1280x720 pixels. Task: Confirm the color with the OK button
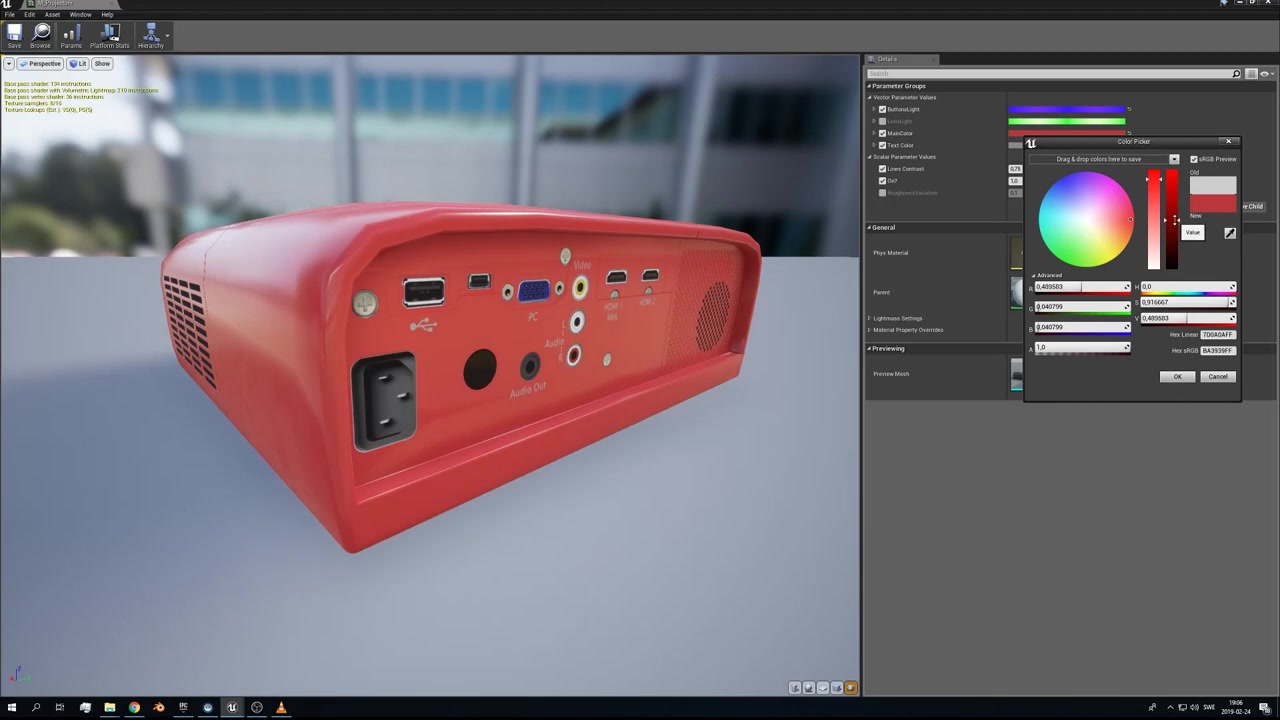(1177, 376)
